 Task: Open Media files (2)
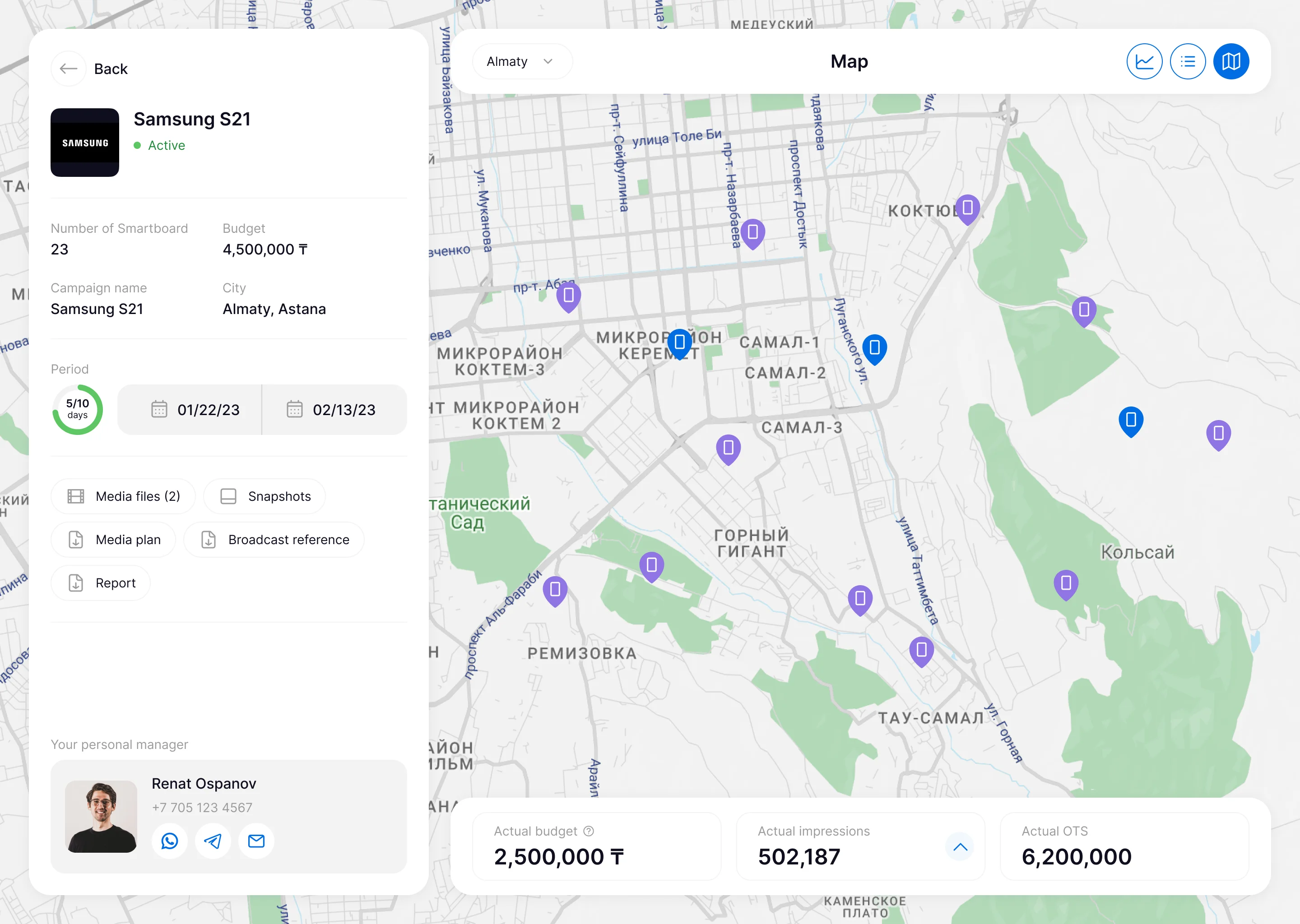point(123,496)
